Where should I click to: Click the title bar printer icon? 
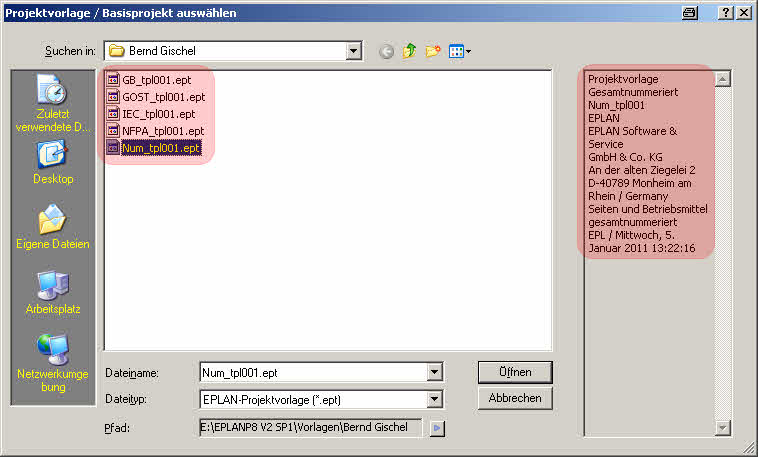(x=690, y=13)
